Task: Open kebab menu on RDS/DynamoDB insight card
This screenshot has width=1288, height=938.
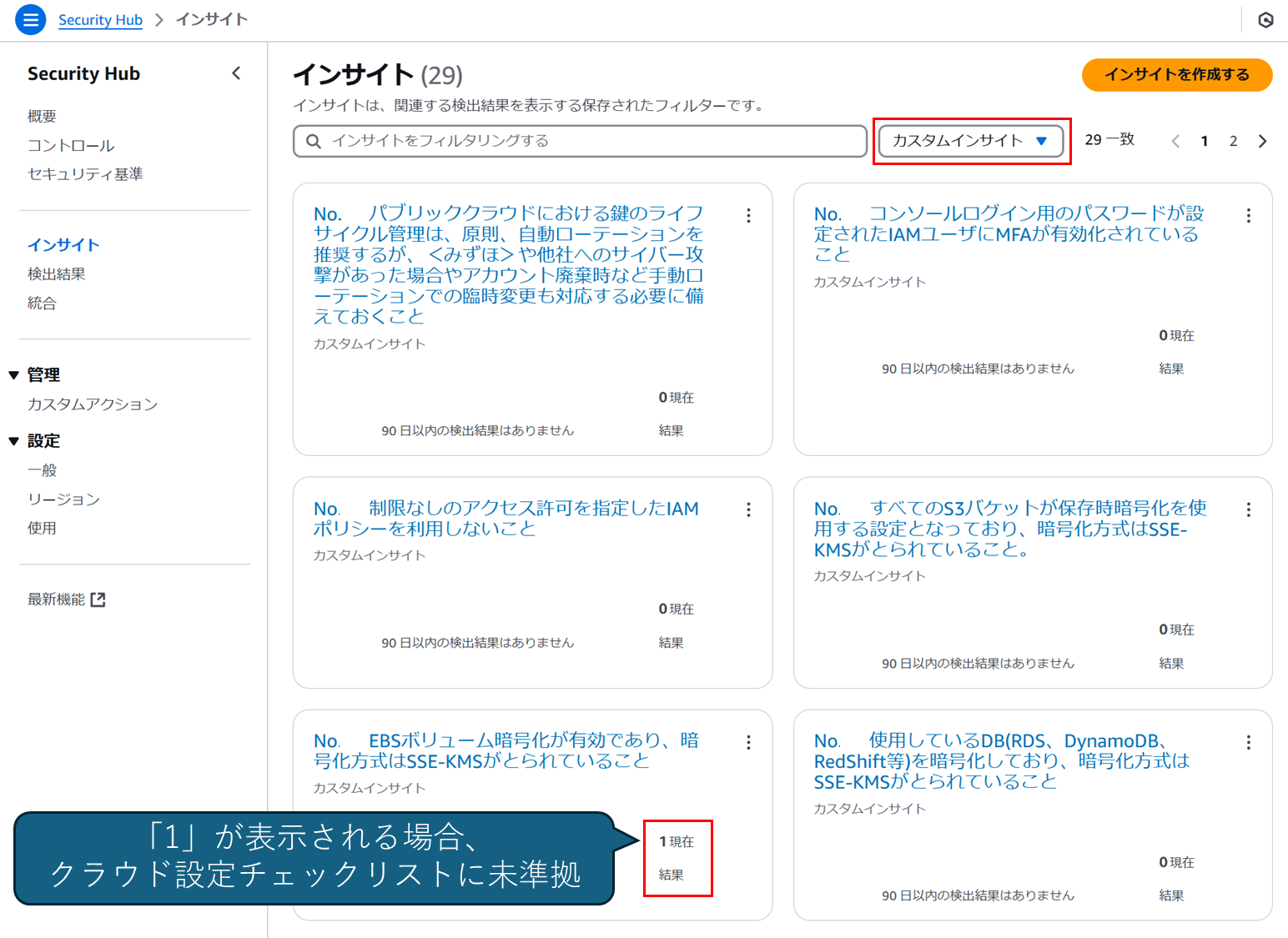Action: pyautogui.click(x=1248, y=741)
